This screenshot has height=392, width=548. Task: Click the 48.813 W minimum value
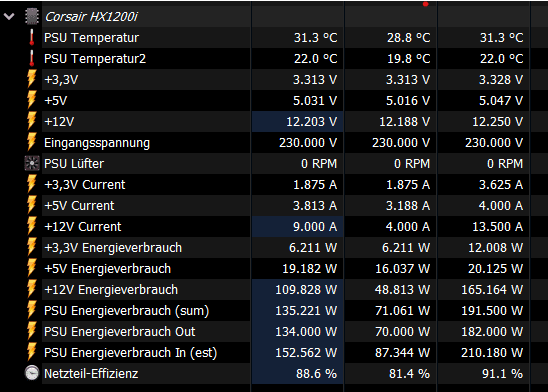pyautogui.click(x=403, y=290)
